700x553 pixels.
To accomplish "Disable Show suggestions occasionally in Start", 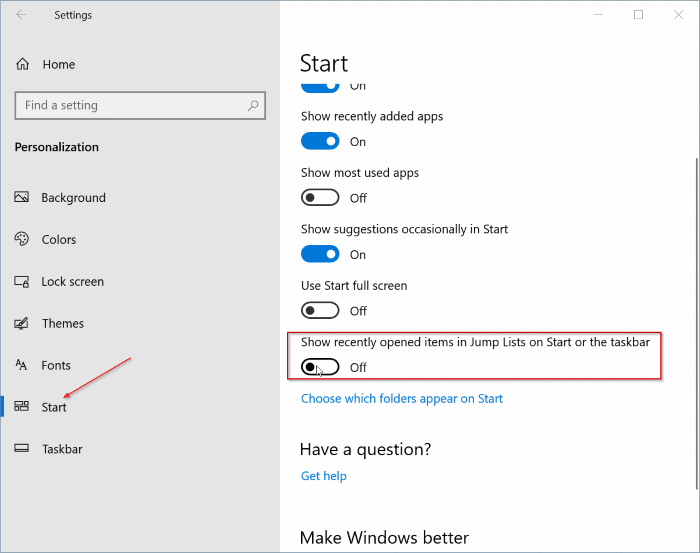I will click(x=320, y=254).
